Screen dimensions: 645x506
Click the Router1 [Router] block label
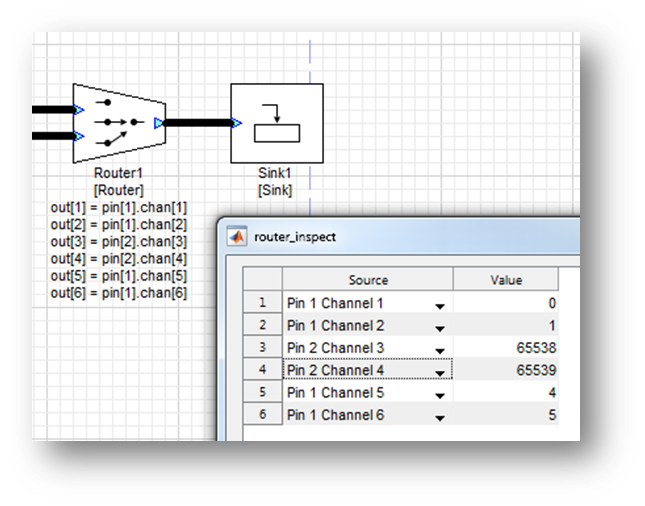click(119, 182)
